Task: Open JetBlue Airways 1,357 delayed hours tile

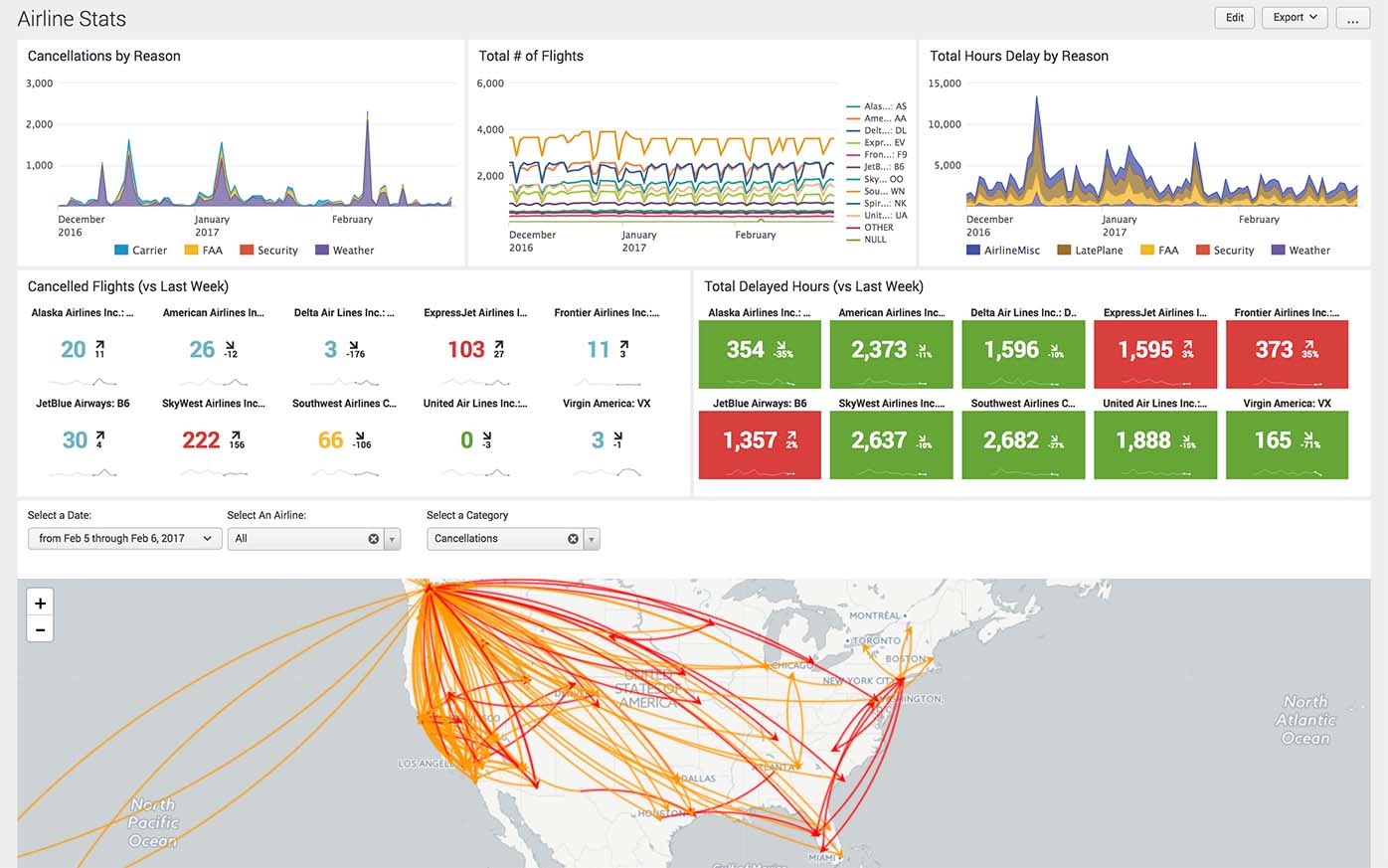Action: pyautogui.click(x=760, y=445)
